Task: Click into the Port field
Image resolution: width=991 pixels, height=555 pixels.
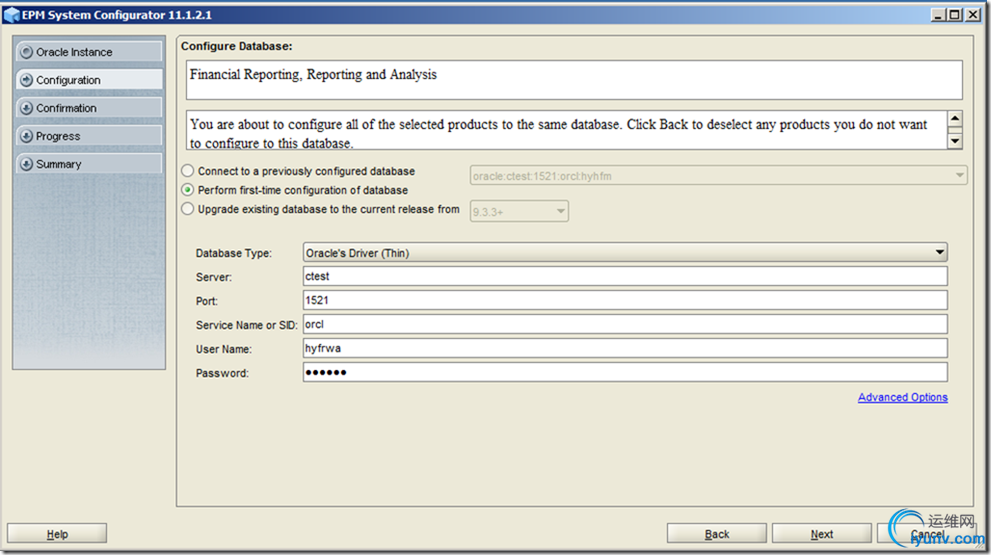Action: pos(625,300)
